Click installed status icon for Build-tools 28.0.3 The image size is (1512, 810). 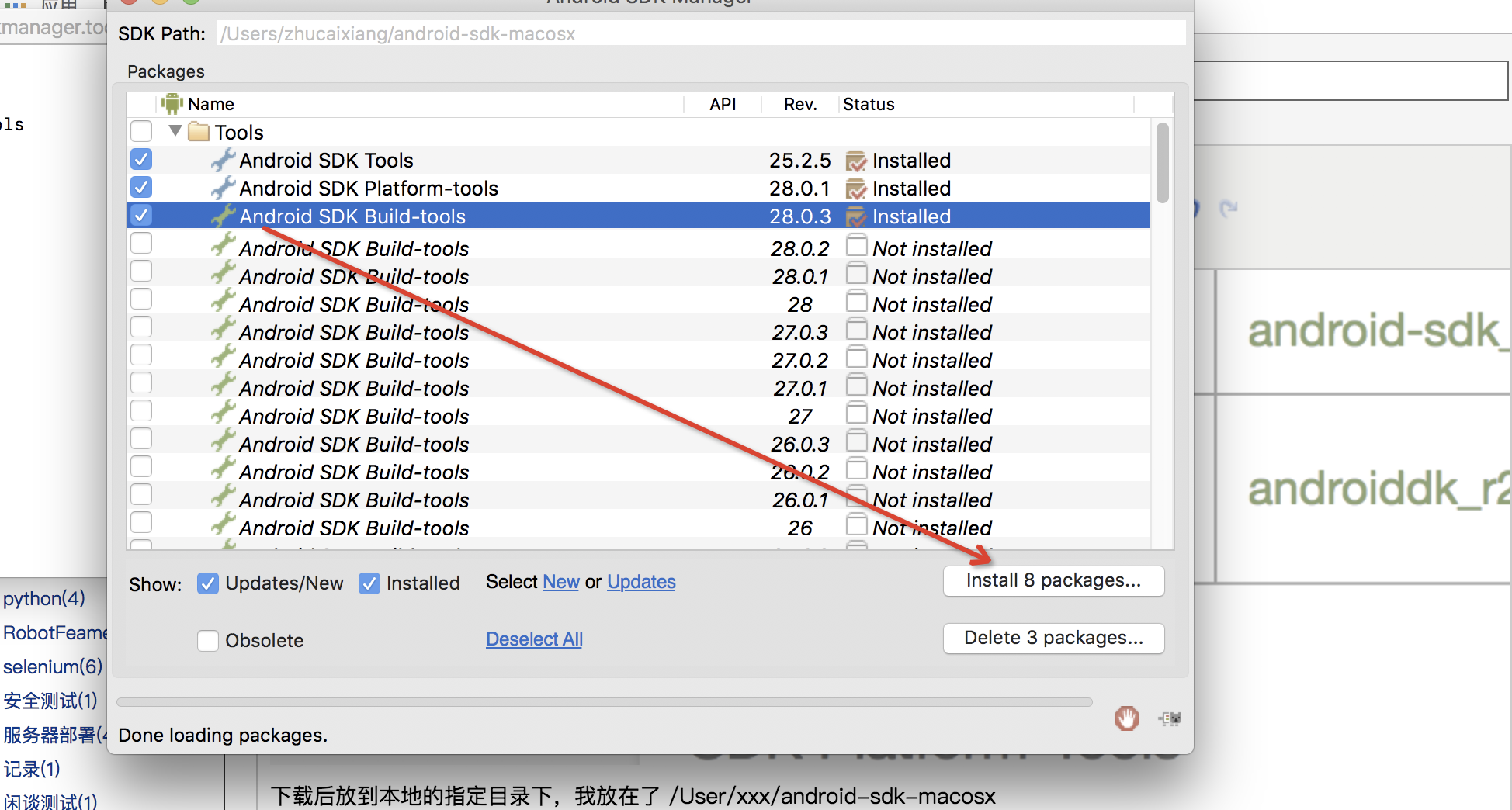click(x=856, y=216)
